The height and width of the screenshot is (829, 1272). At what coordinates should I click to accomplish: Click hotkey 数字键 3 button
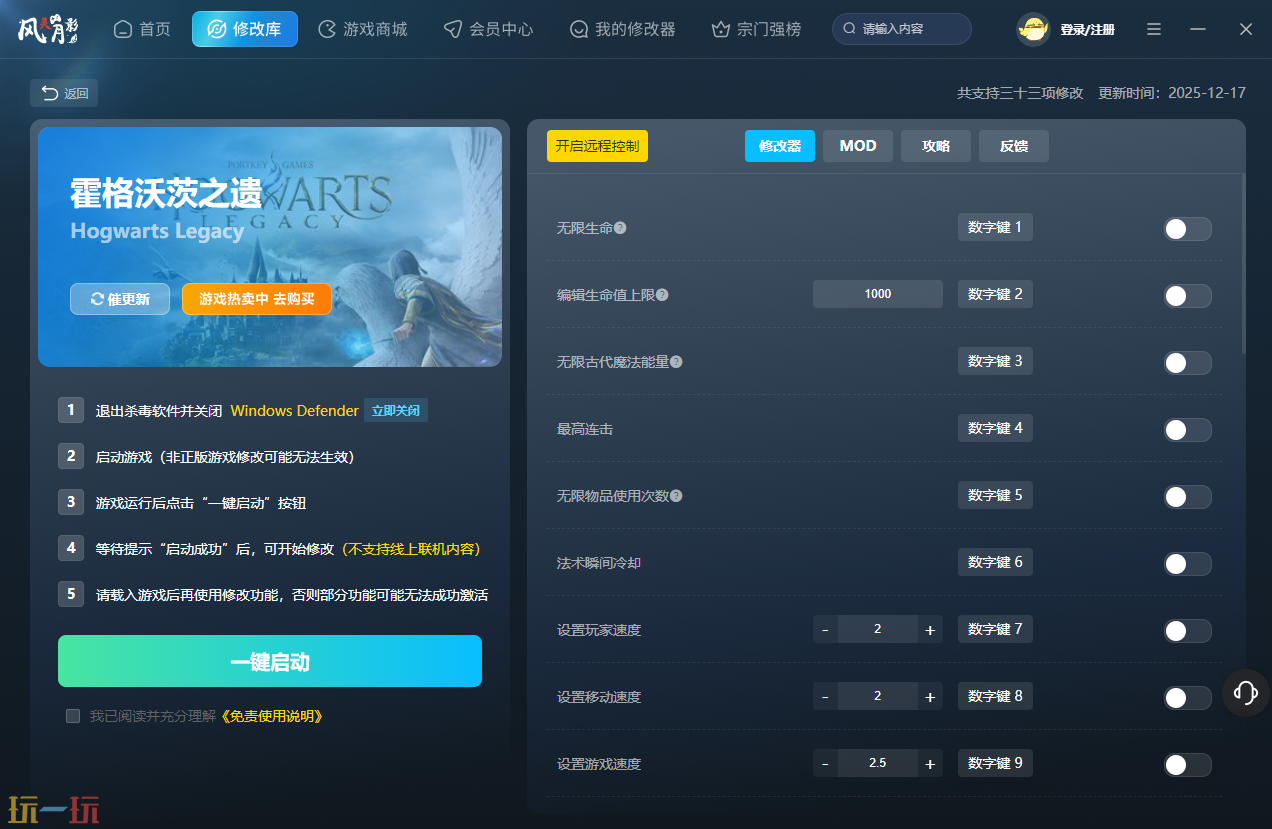pos(995,361)
